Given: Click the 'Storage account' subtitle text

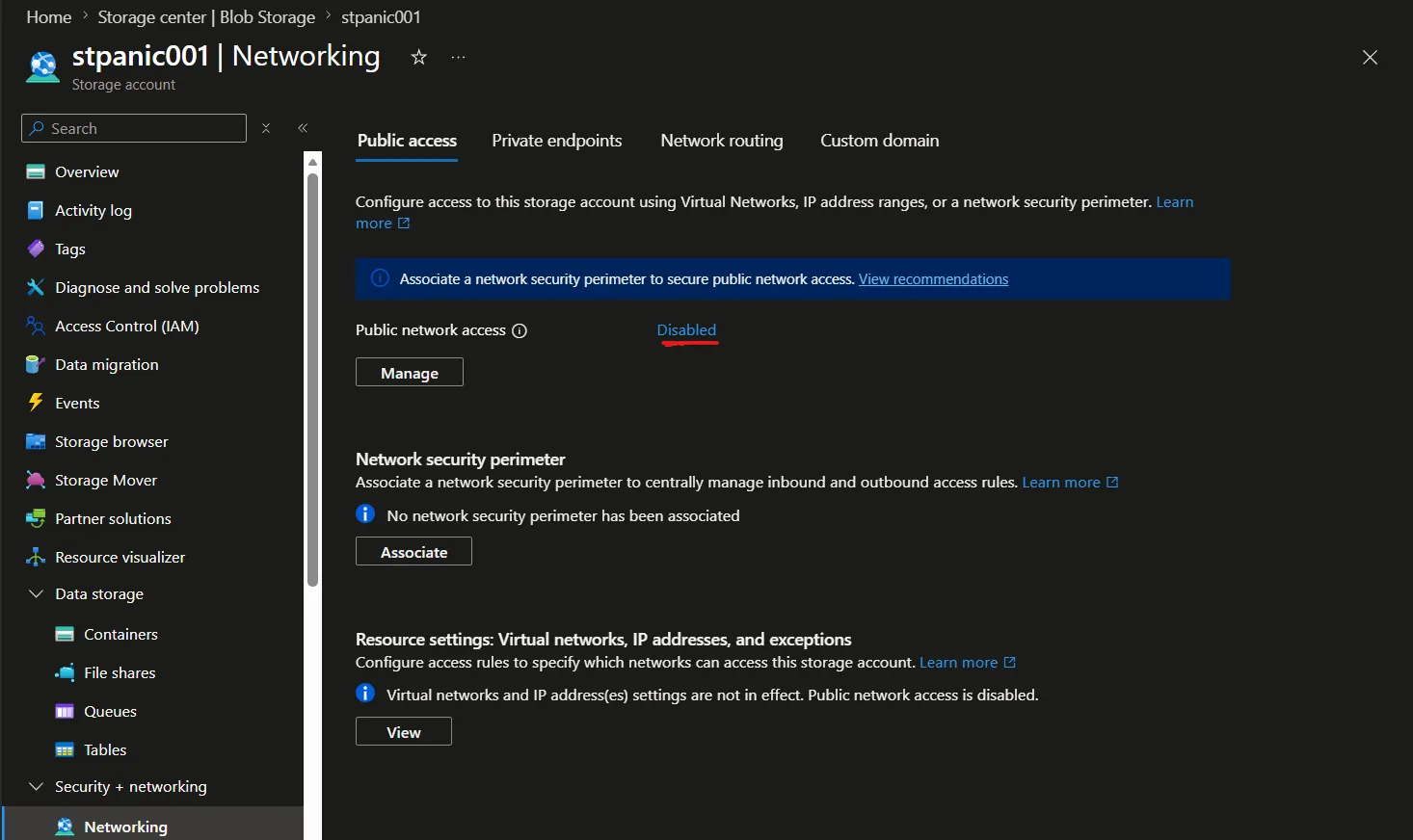Looking at the screenshot, I should tap(123, 85).
